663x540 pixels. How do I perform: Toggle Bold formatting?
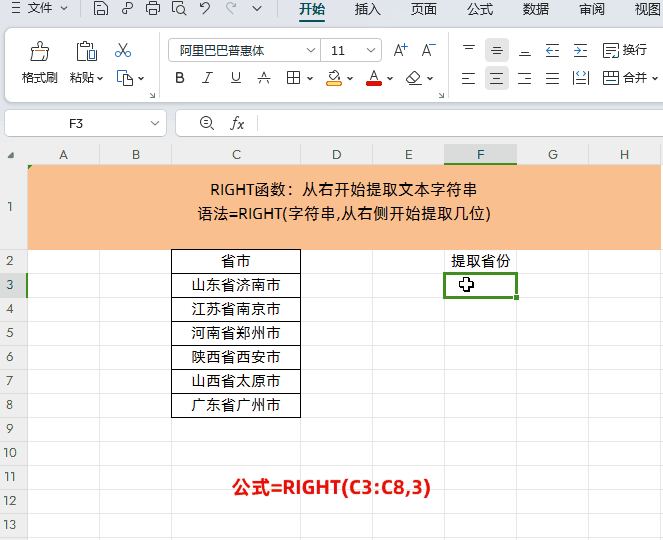tap(180, 78)
